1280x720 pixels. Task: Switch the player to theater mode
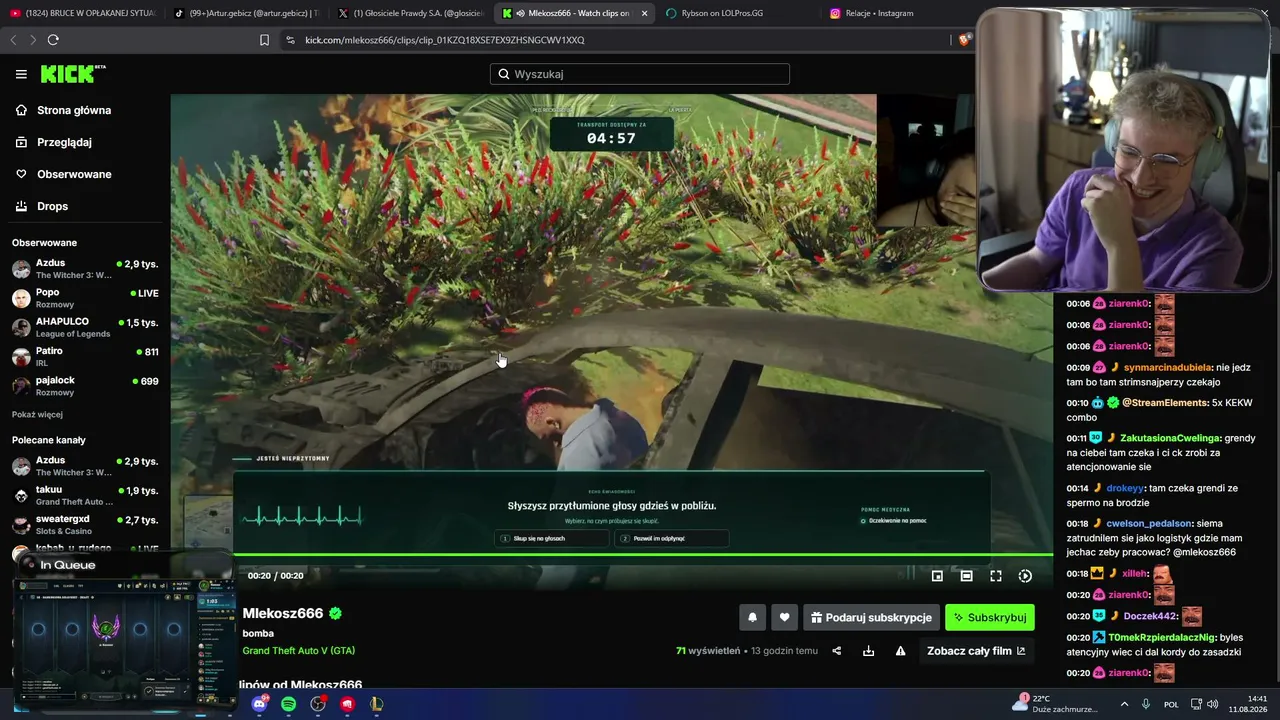tap(967, 576)
